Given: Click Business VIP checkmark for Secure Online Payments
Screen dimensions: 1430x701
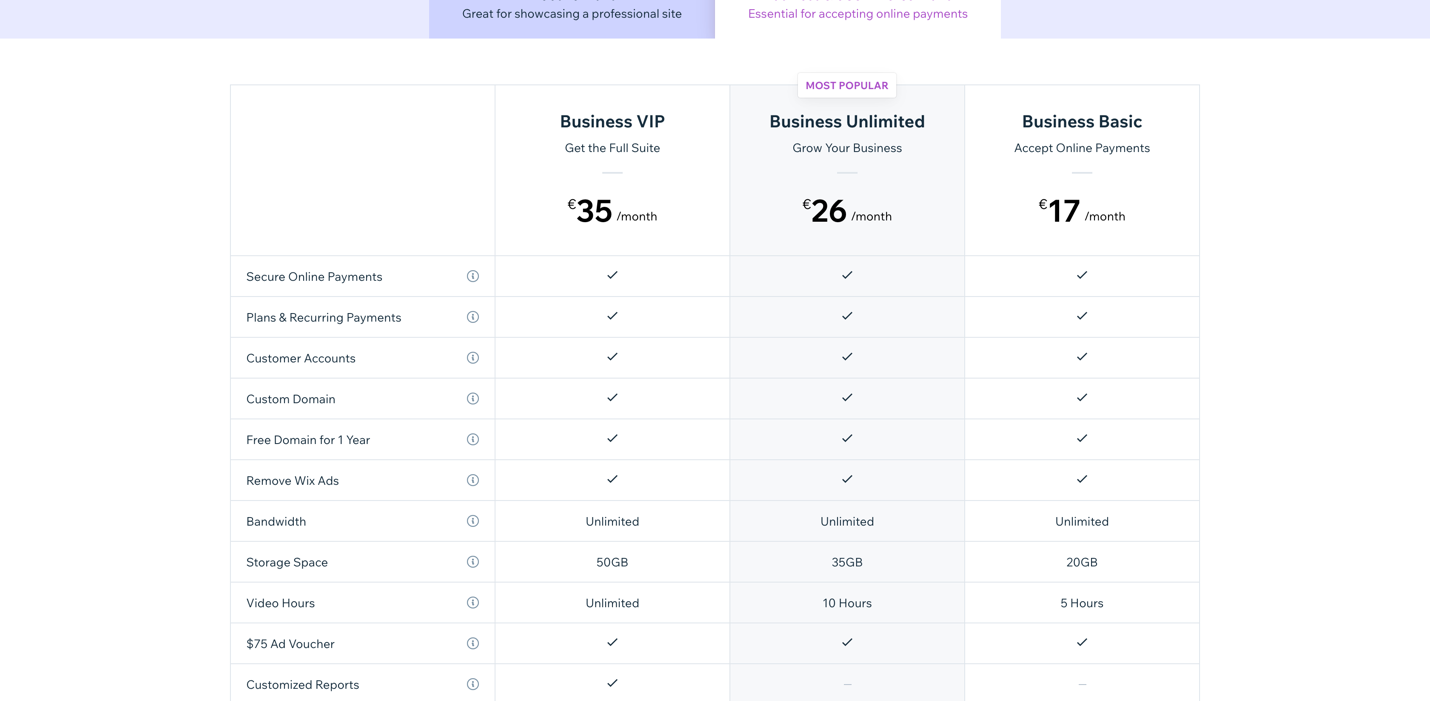Looking at the screenshot, I should click(612, 275).
